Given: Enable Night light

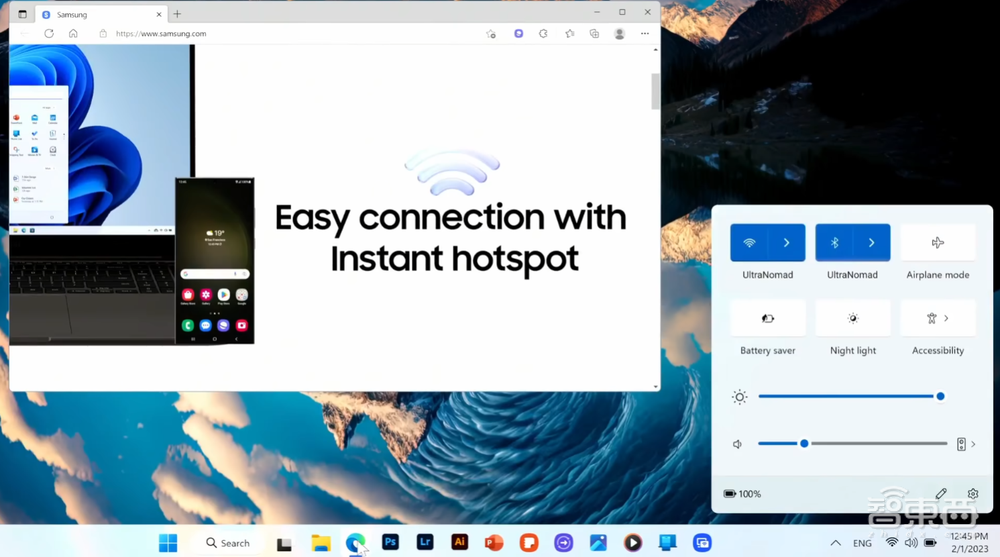Looking at the screenshot, I should 852,318.
